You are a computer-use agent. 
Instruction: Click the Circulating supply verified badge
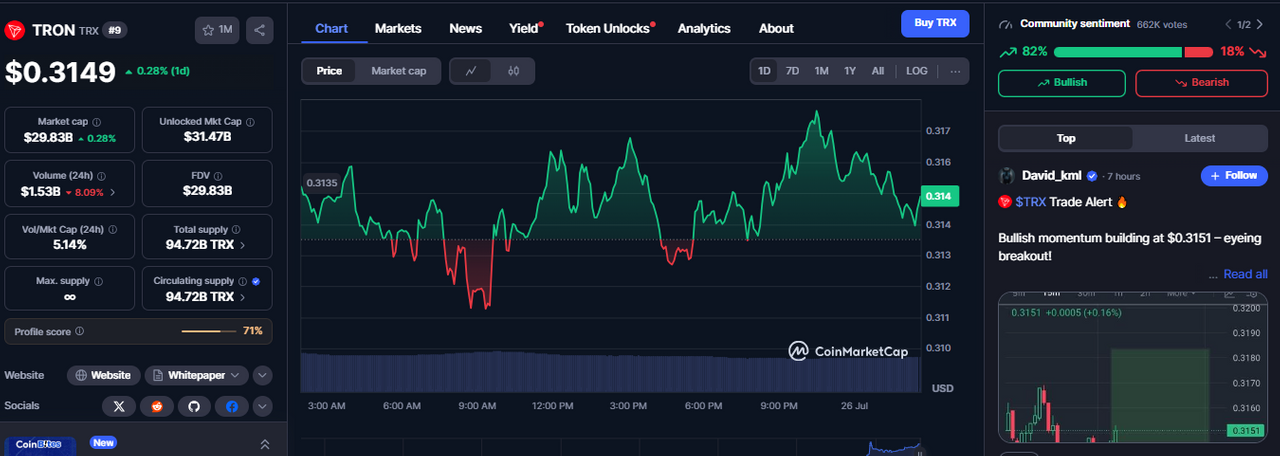click(x=256, y=281)
